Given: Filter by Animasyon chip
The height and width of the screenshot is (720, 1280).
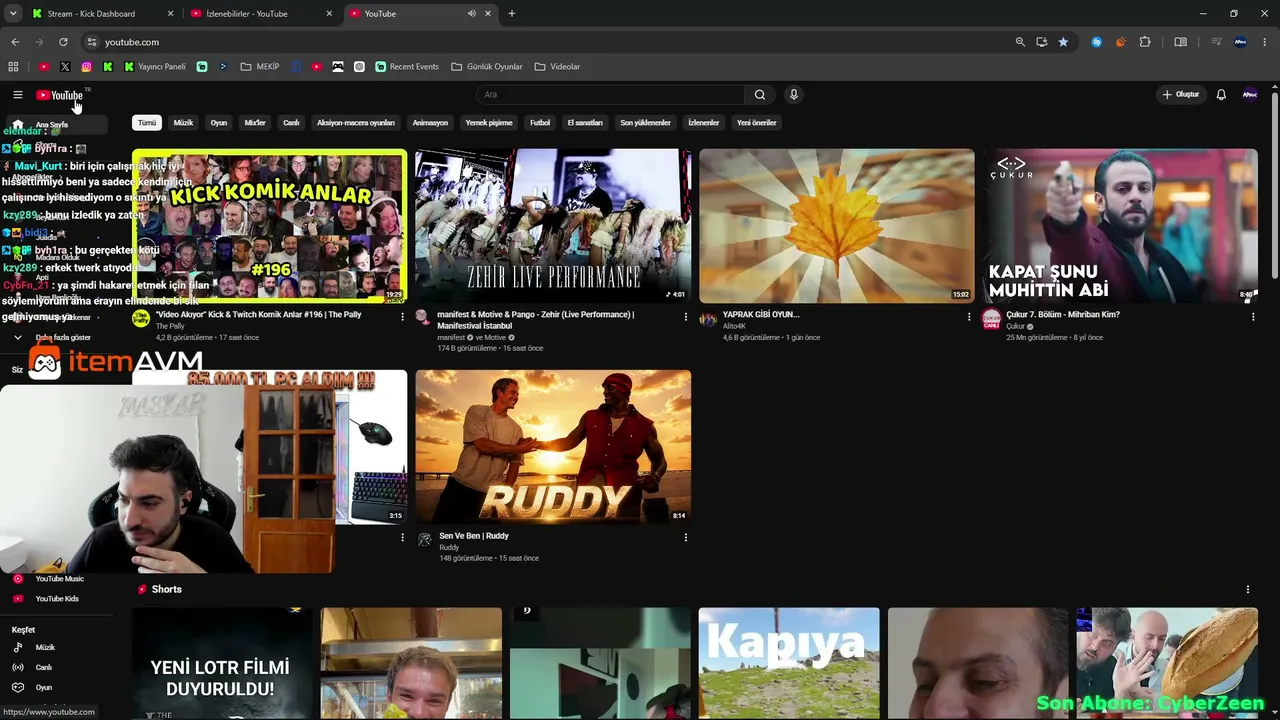Looking at the screenshot, I should pyautogui.click(x=430, y=123).
